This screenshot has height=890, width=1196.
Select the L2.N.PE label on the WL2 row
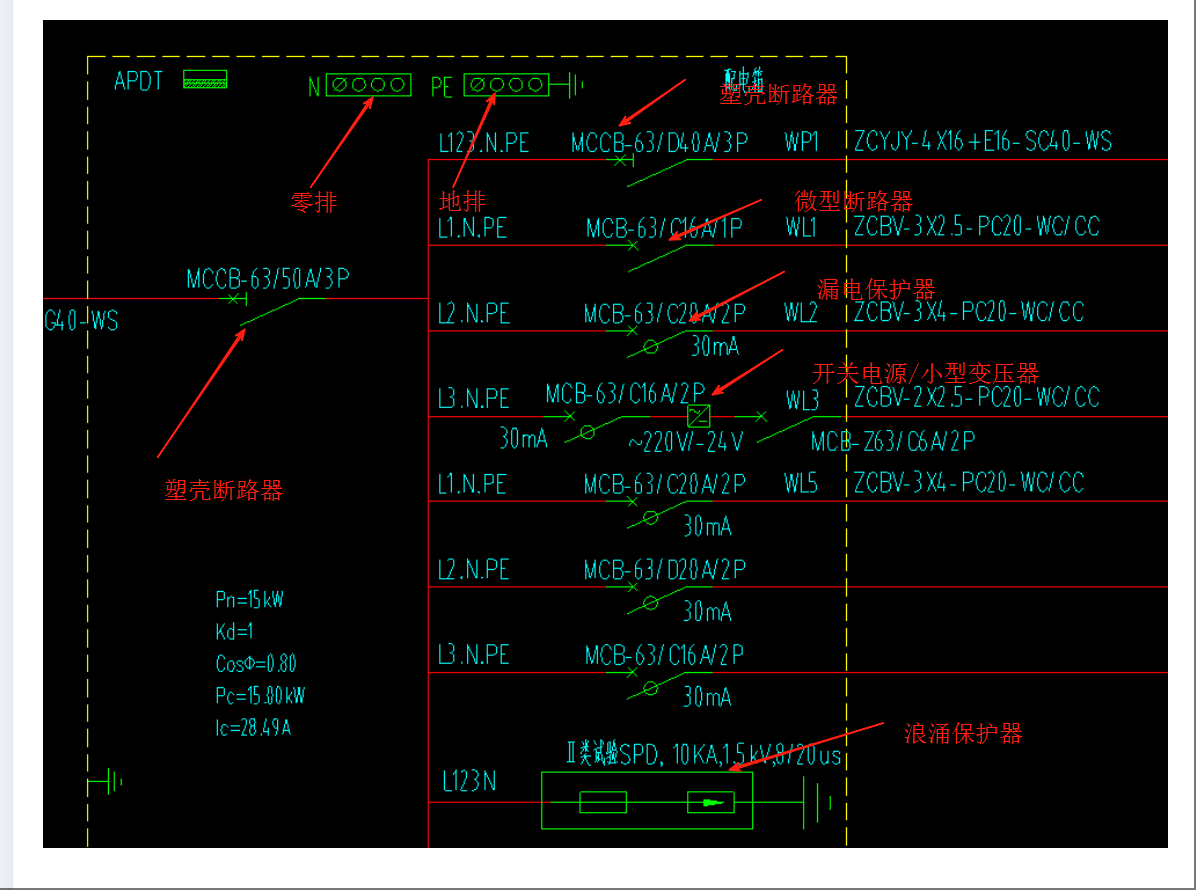pos(474,313)
